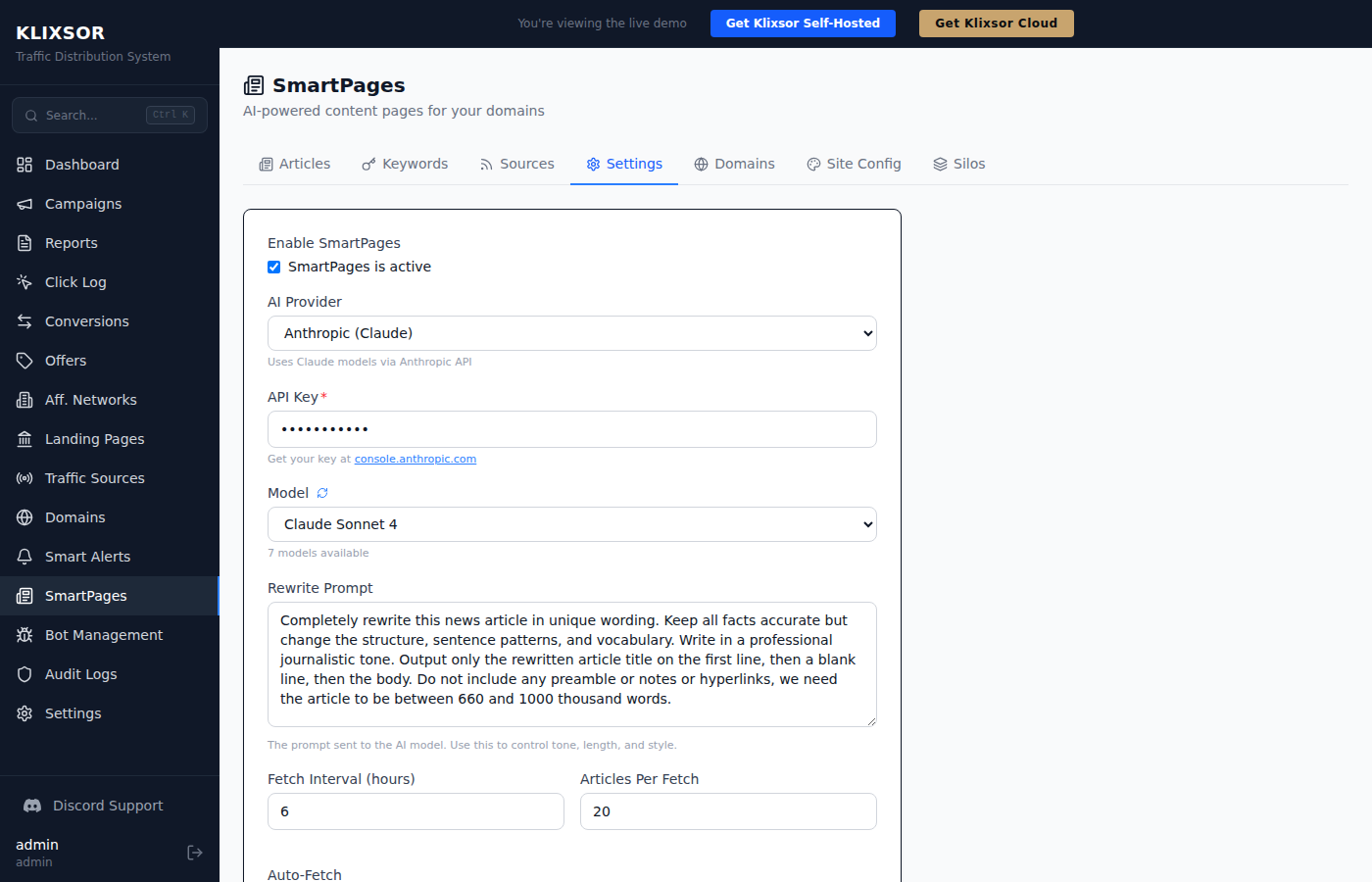Click the Offers tag icon
1372x882 pixels.
(24, 360)
